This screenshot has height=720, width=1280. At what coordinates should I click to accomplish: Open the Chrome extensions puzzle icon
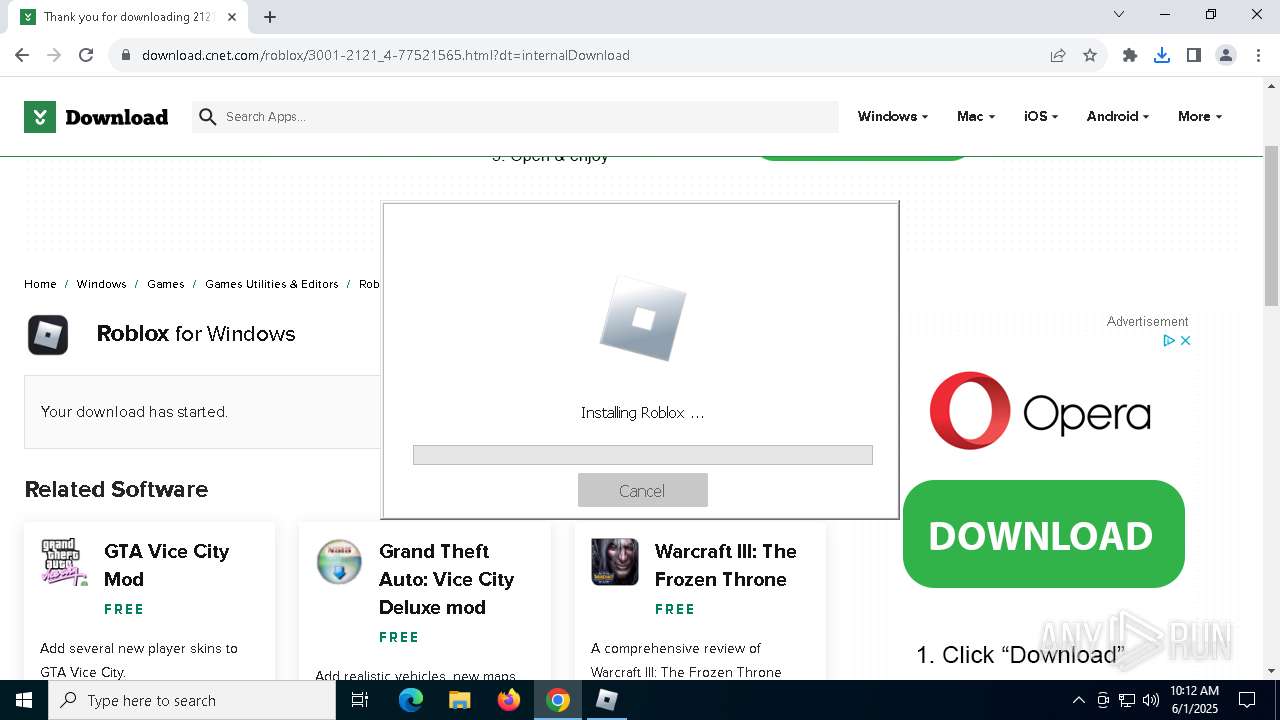click(x=1130, y=55)
